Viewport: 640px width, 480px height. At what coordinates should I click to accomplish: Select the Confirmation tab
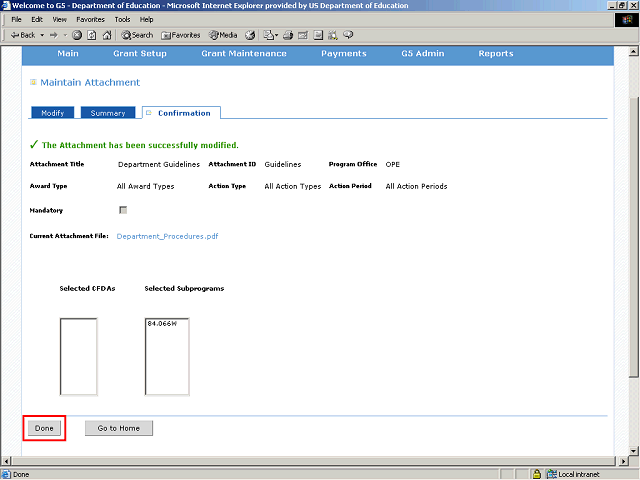pos(181,113)
